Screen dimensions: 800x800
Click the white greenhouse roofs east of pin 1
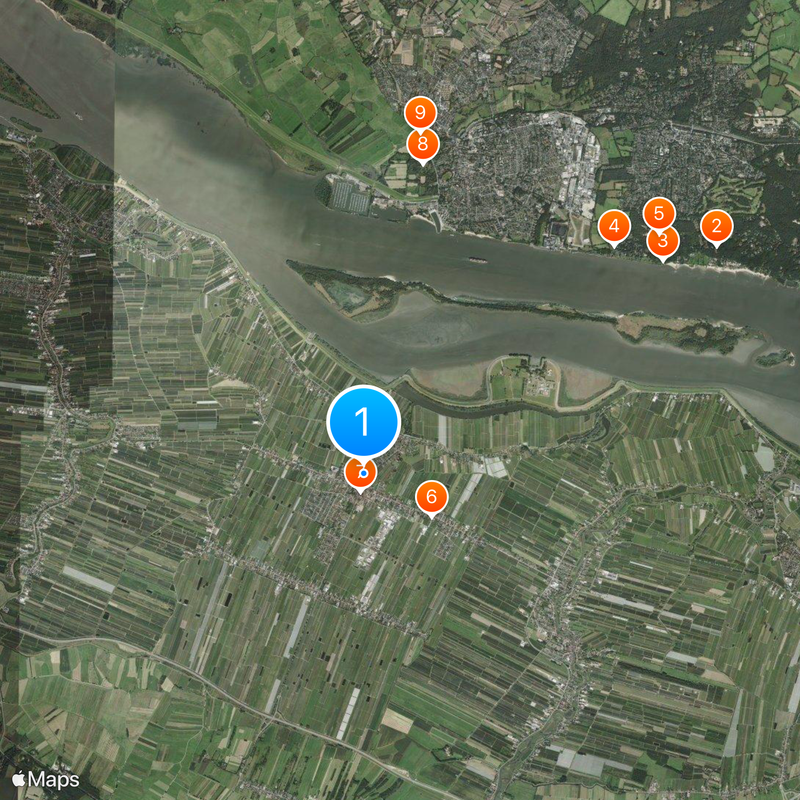(494, 467)
